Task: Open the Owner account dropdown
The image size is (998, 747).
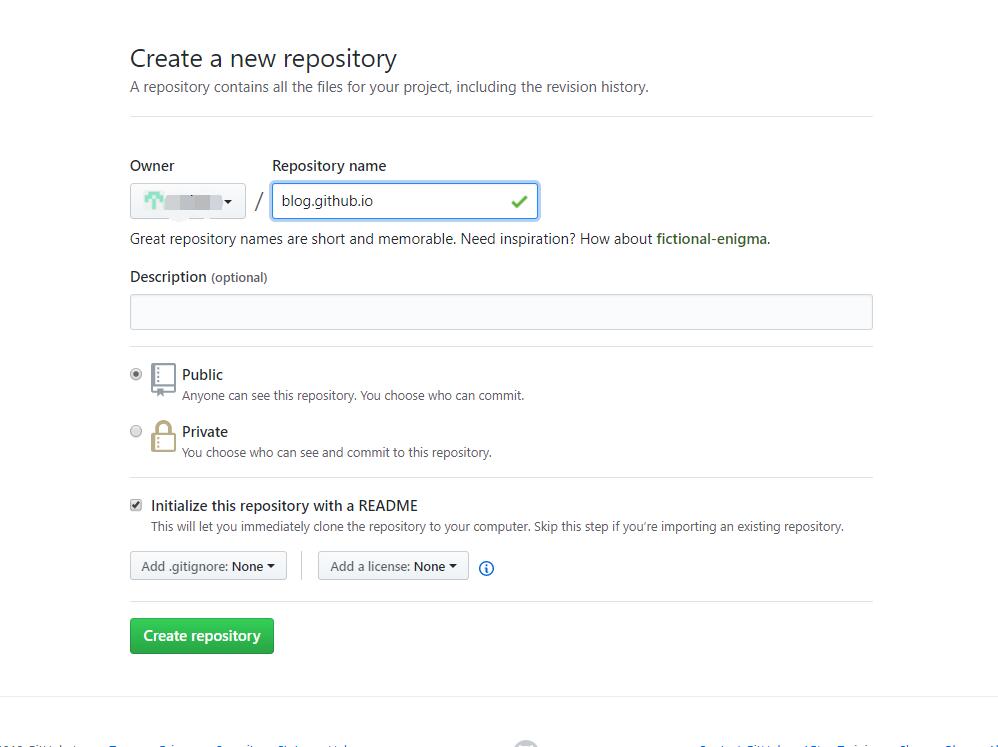Action: tap(188, 201)
